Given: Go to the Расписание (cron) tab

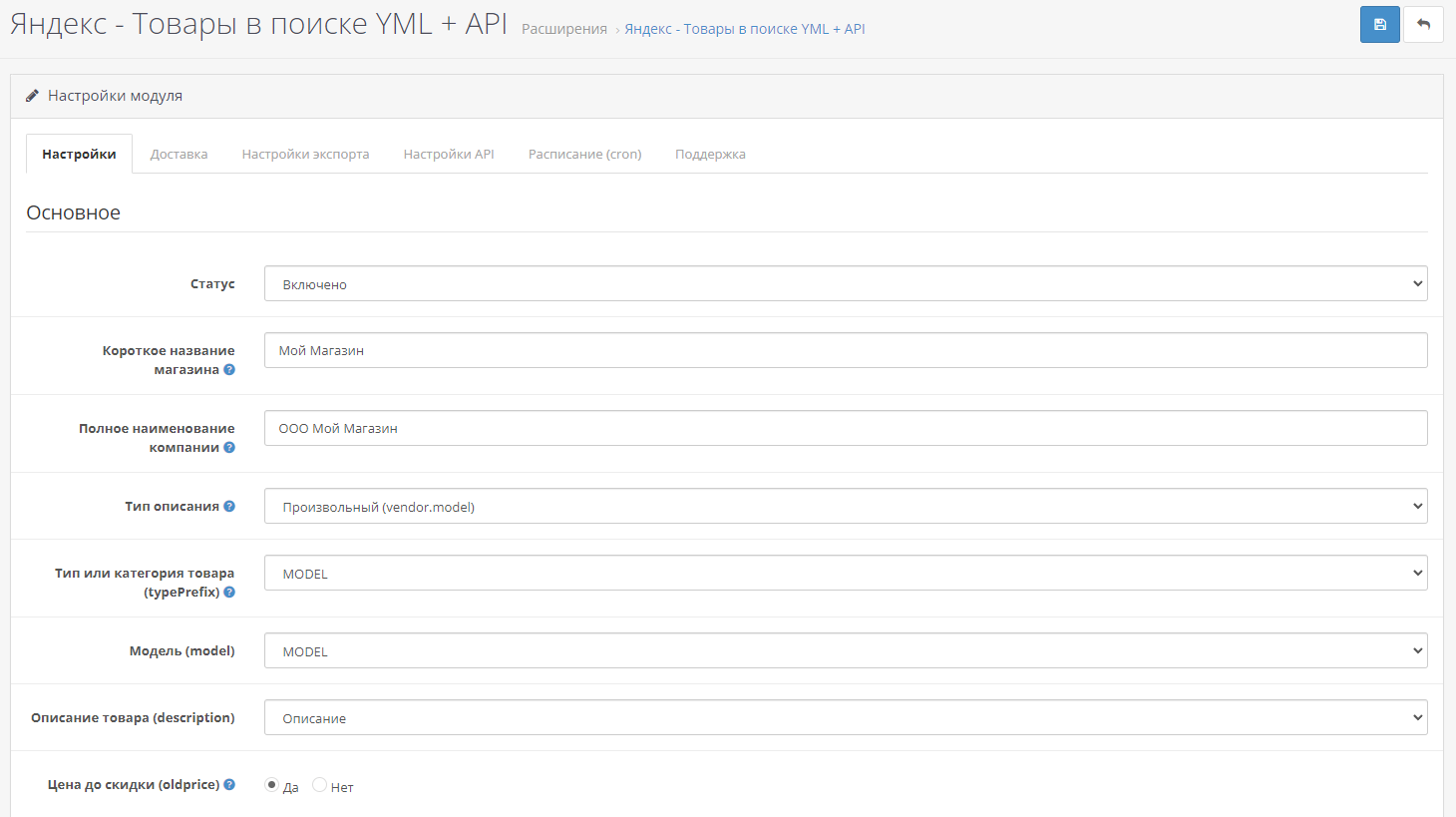Looking at the screenshot, I should (585, 154).
